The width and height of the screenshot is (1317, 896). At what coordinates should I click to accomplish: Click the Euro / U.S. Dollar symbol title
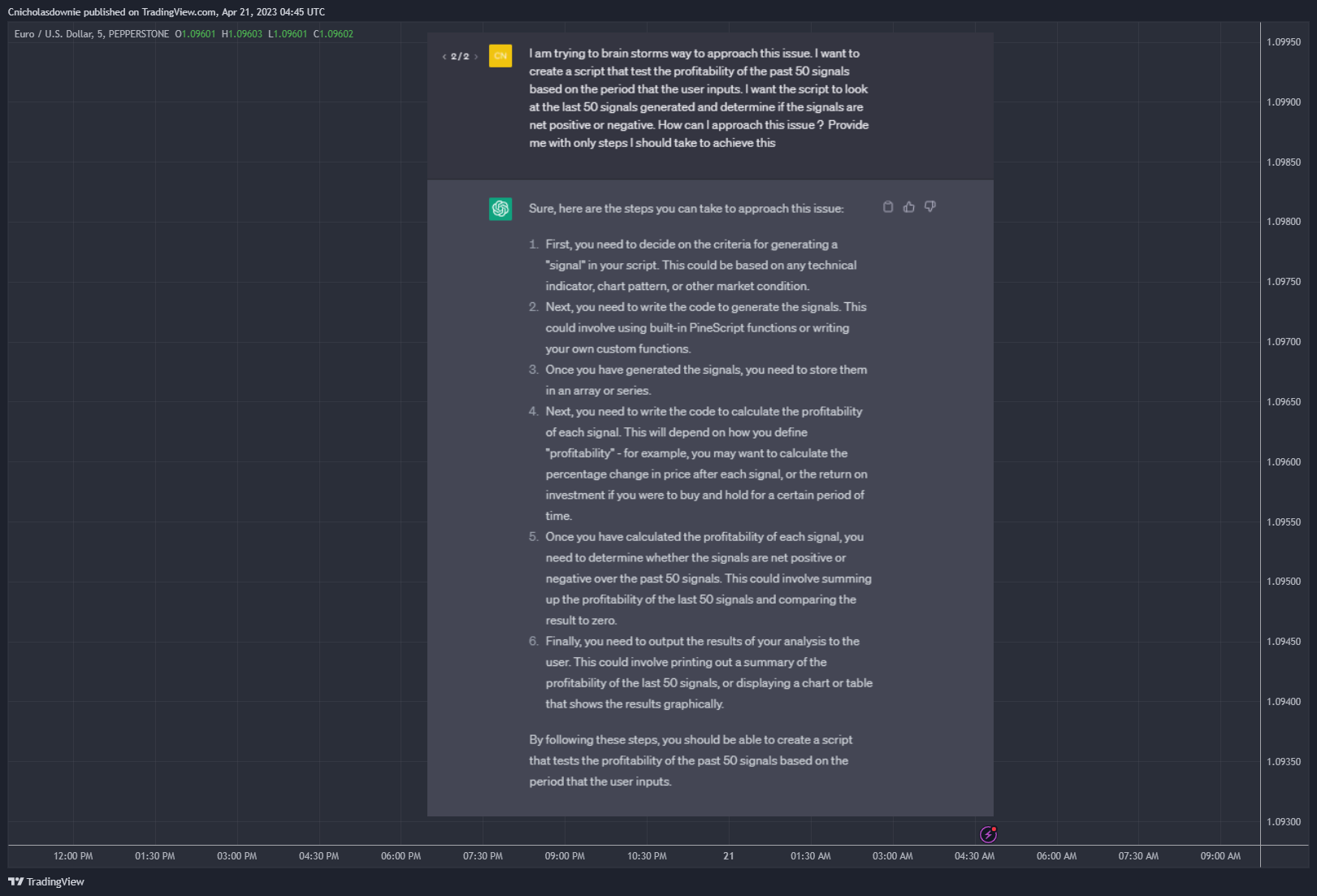(53, 34)
